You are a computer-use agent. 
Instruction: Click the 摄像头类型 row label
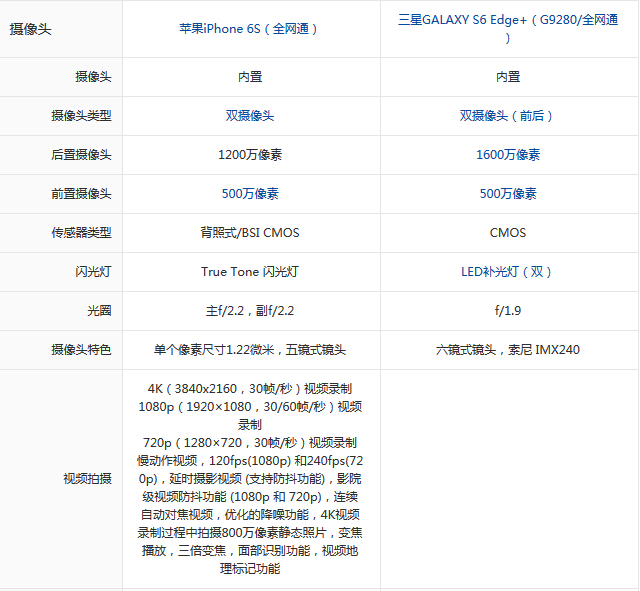point(81,116)
